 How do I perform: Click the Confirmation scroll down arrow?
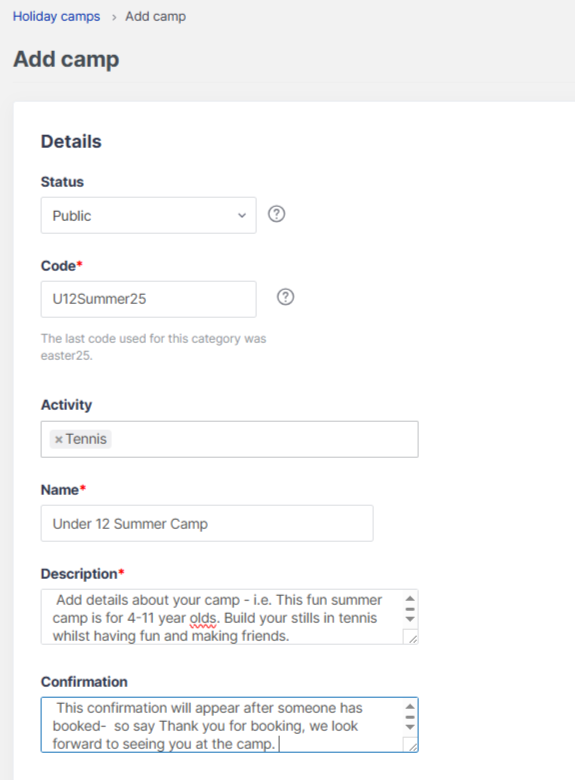pyautogui.click(x=410, y=727)
